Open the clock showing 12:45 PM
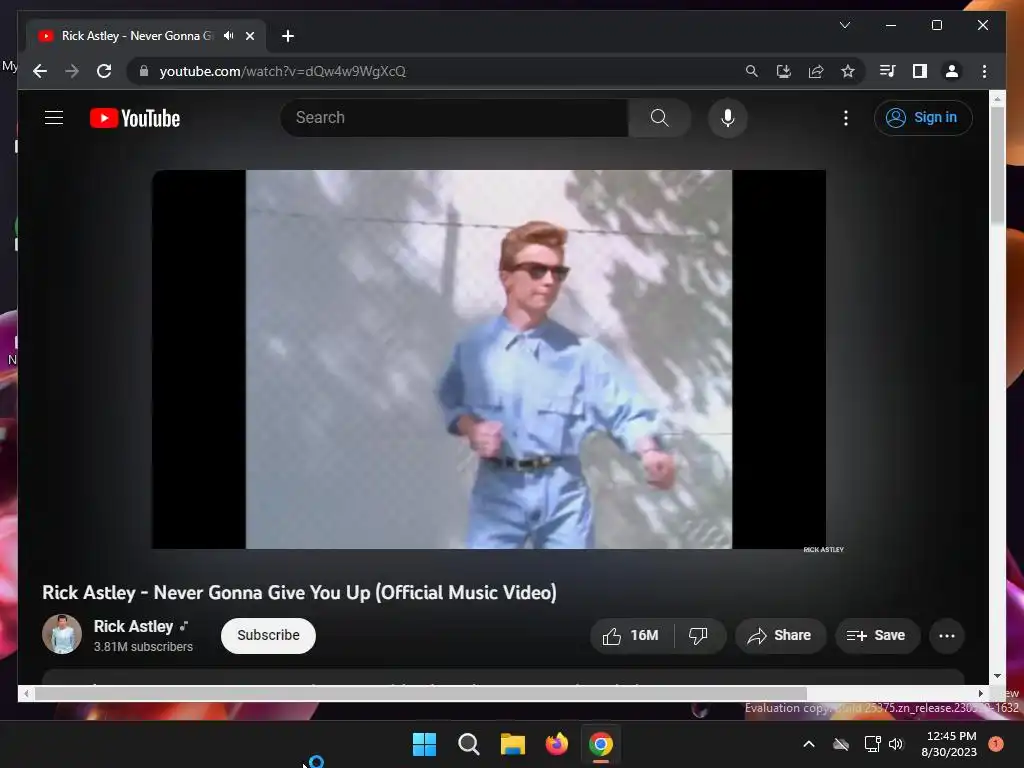The image size is (1024, 768). tap(950, 744)
